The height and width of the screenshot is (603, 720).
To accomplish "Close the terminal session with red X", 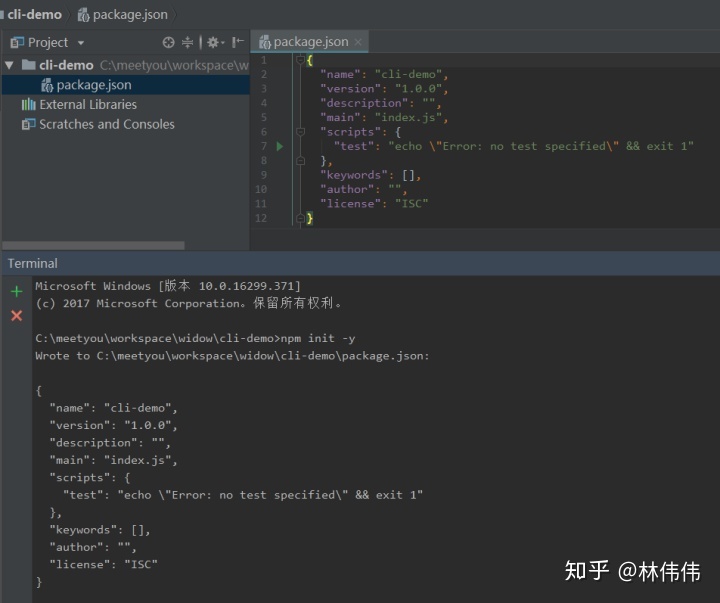I will point(17,316).
